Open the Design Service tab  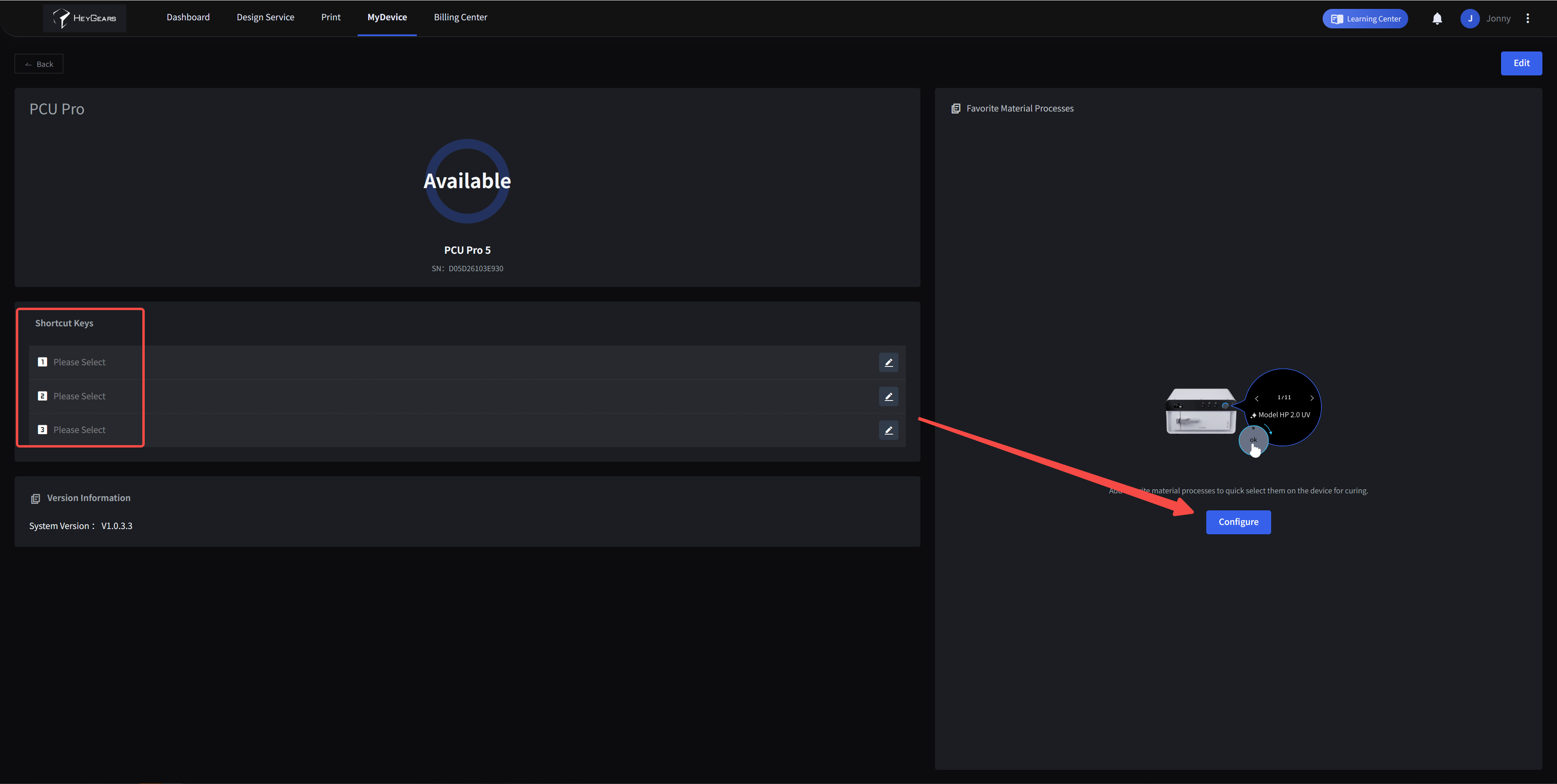click(265, 17)
